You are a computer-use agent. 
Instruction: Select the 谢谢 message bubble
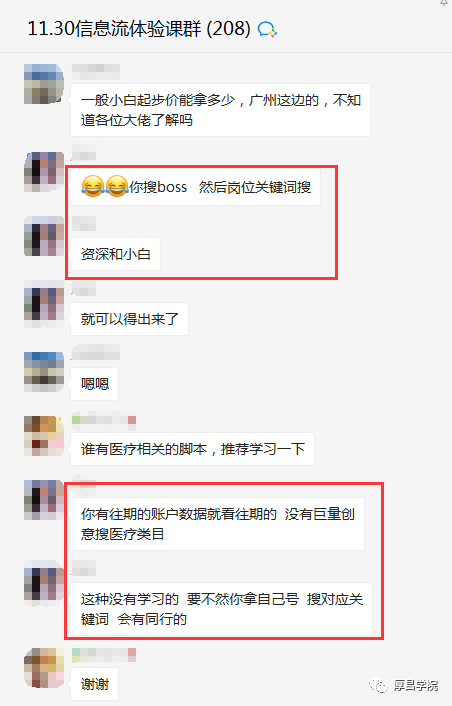(95, 684)
